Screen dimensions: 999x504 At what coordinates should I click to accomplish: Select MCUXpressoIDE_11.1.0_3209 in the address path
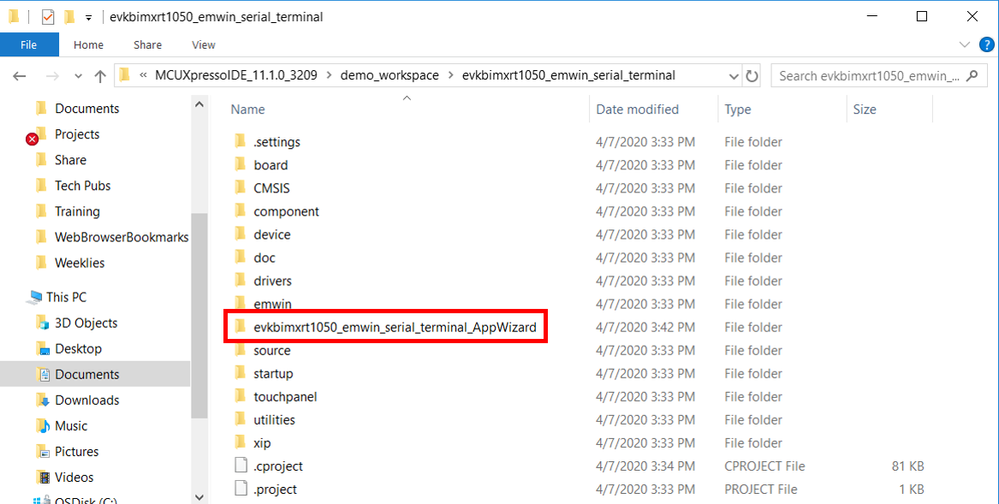pyautogui.click(x=236, y=75)
